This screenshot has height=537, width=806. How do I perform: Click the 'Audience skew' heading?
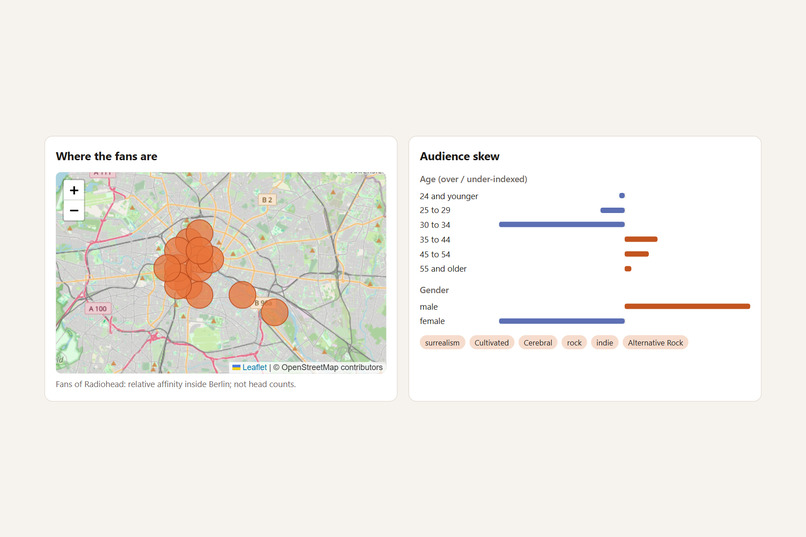click(460, 156)
